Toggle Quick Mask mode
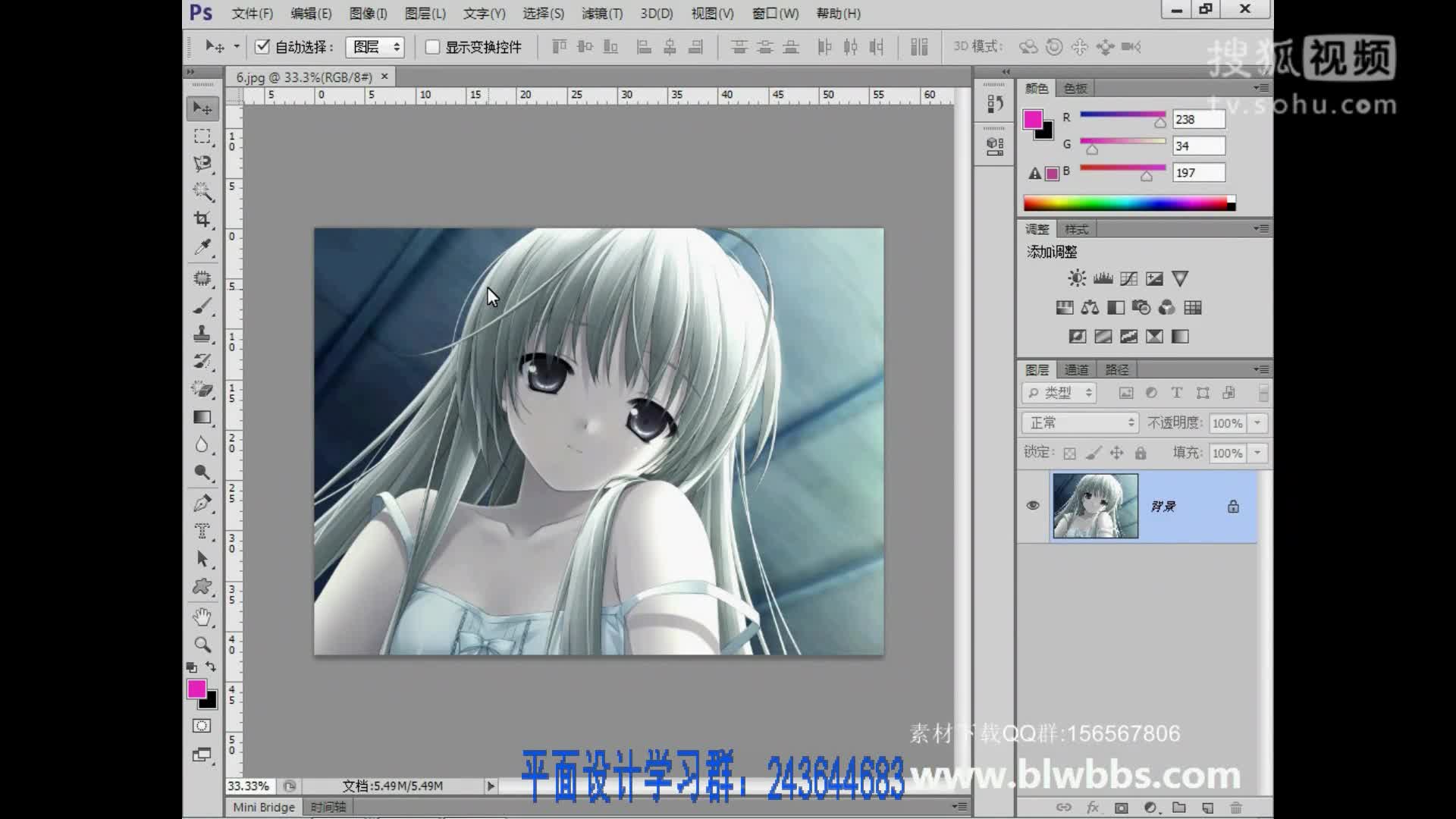The width and height of the screenshot is (1456, 819). (x=202, y=726)
